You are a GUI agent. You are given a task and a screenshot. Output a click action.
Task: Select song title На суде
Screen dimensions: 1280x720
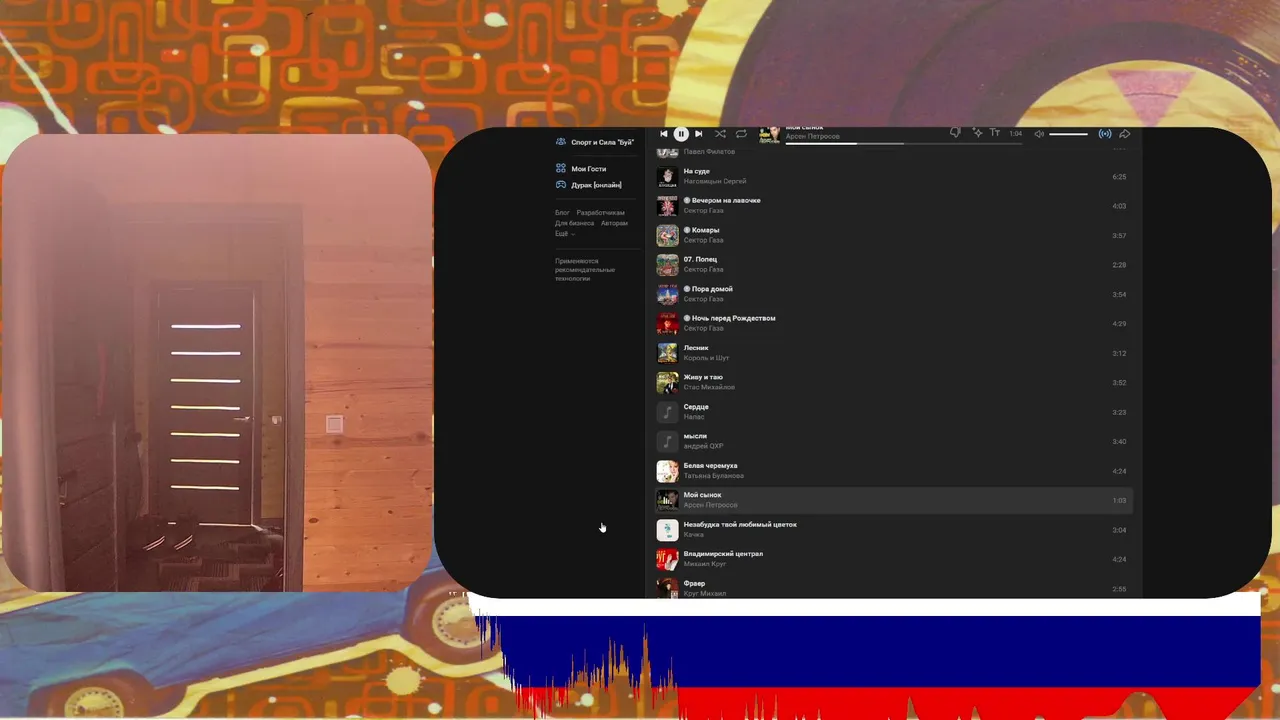tap(697, 171)
